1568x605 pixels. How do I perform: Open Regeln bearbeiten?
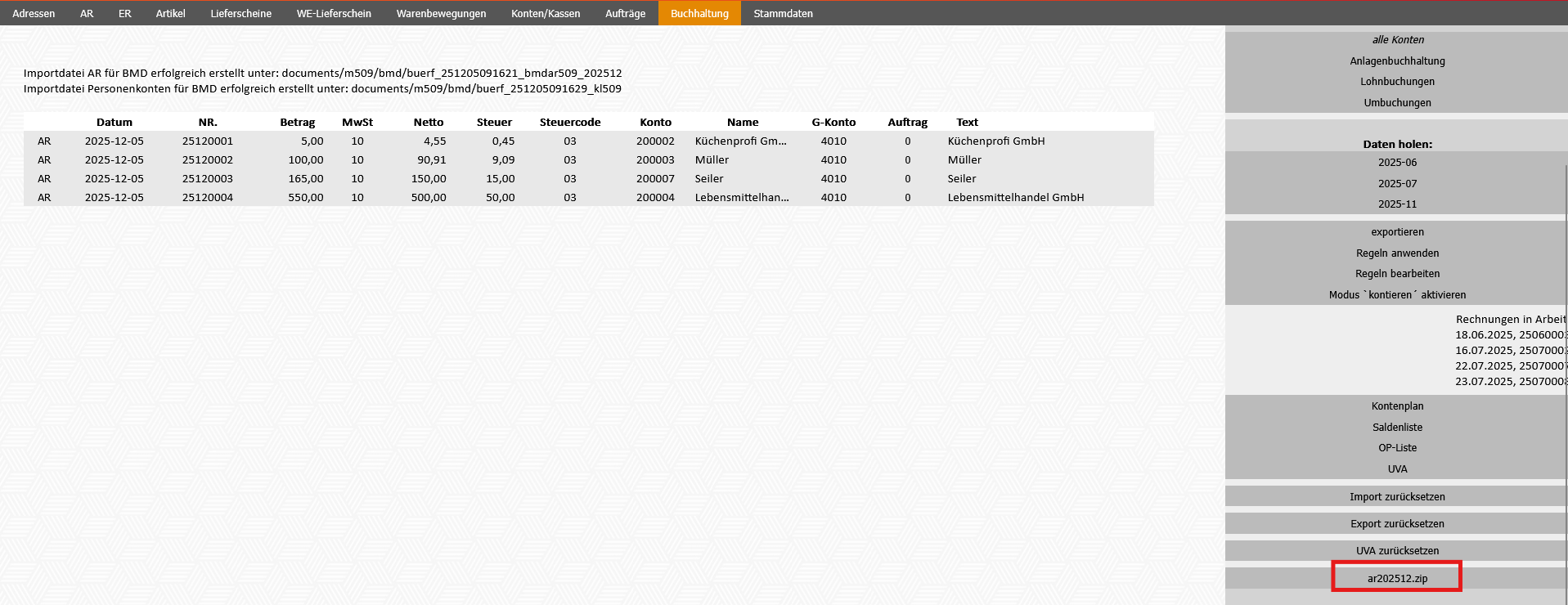tap(1396, 274)
